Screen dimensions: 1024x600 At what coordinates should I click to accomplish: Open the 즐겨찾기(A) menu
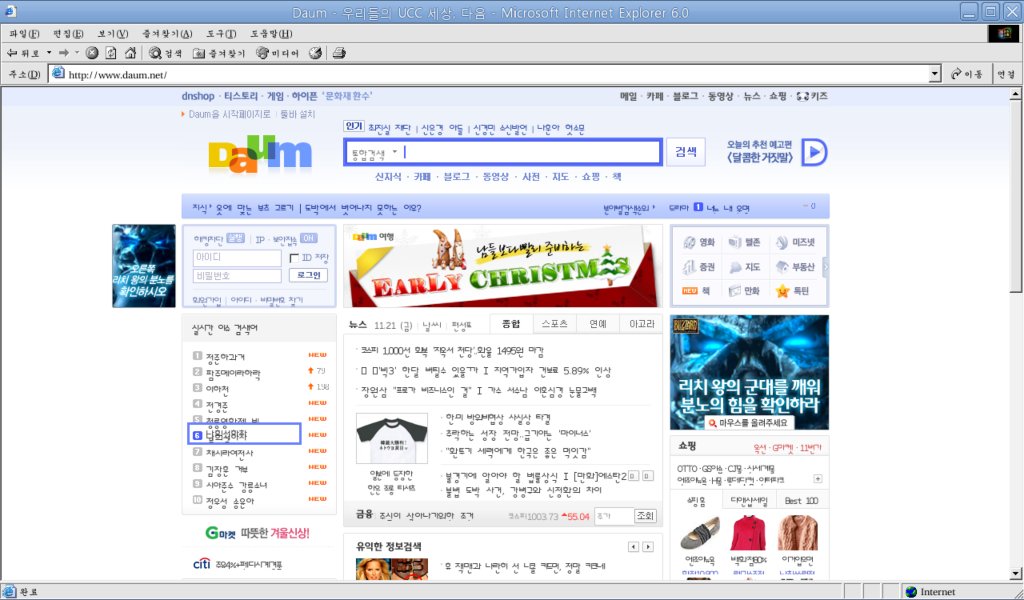click(x=167, y=33)
